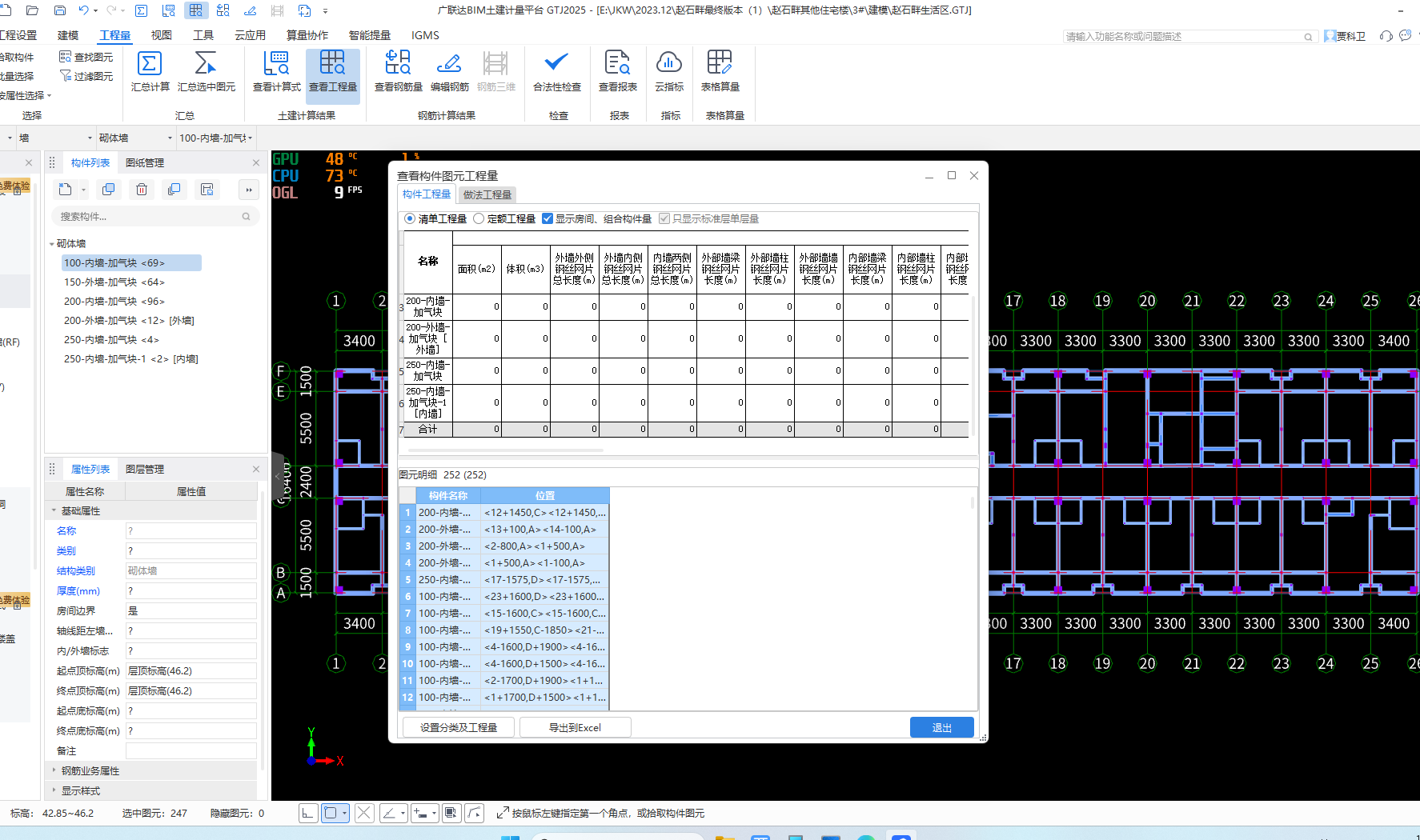The height and width of the screenshot is (840, 1420).
Task: Open 查看计算式 view formula tool
Action: (x=277, y=71)
